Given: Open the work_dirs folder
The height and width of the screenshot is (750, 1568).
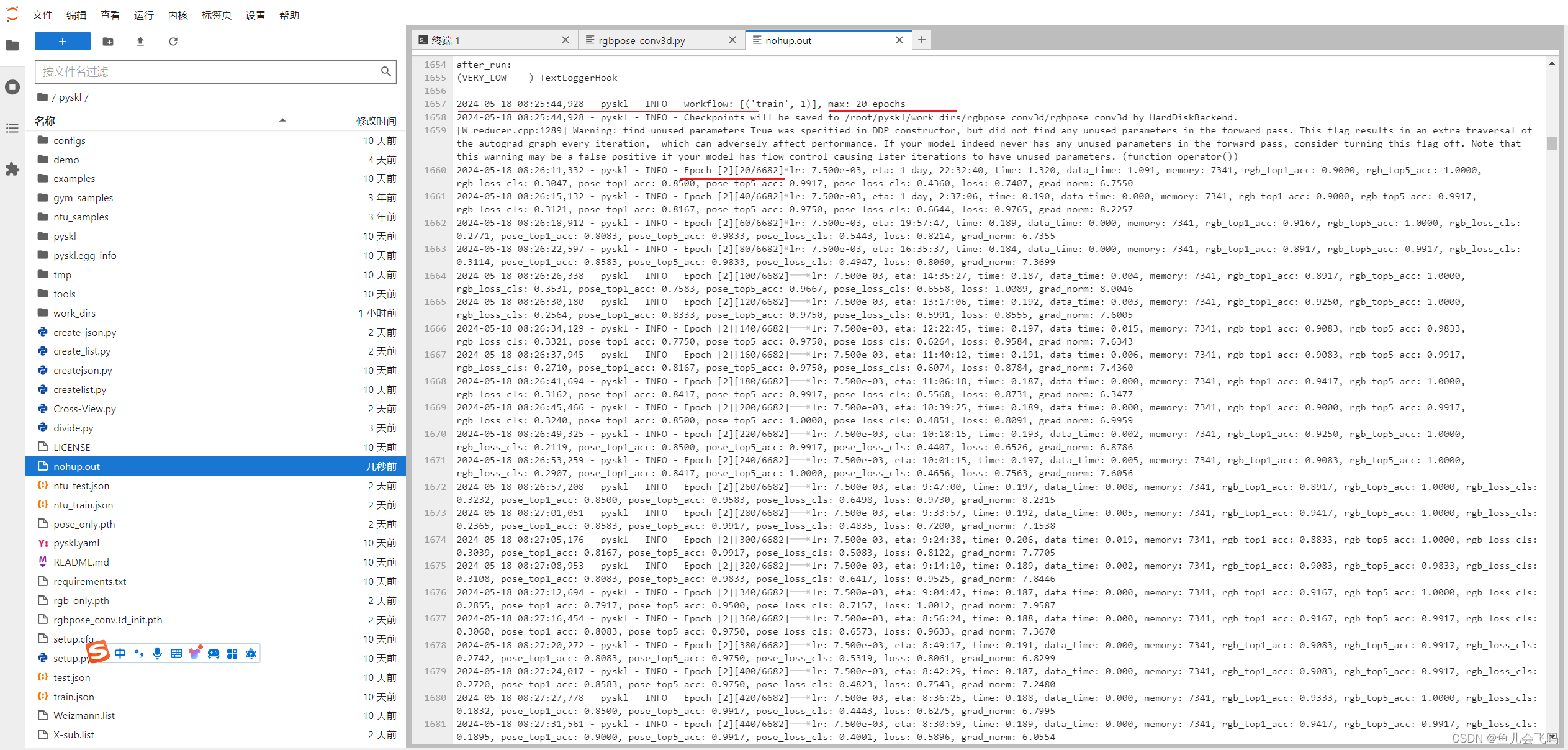Looking at the screenshot, I should tap(74, 313).
